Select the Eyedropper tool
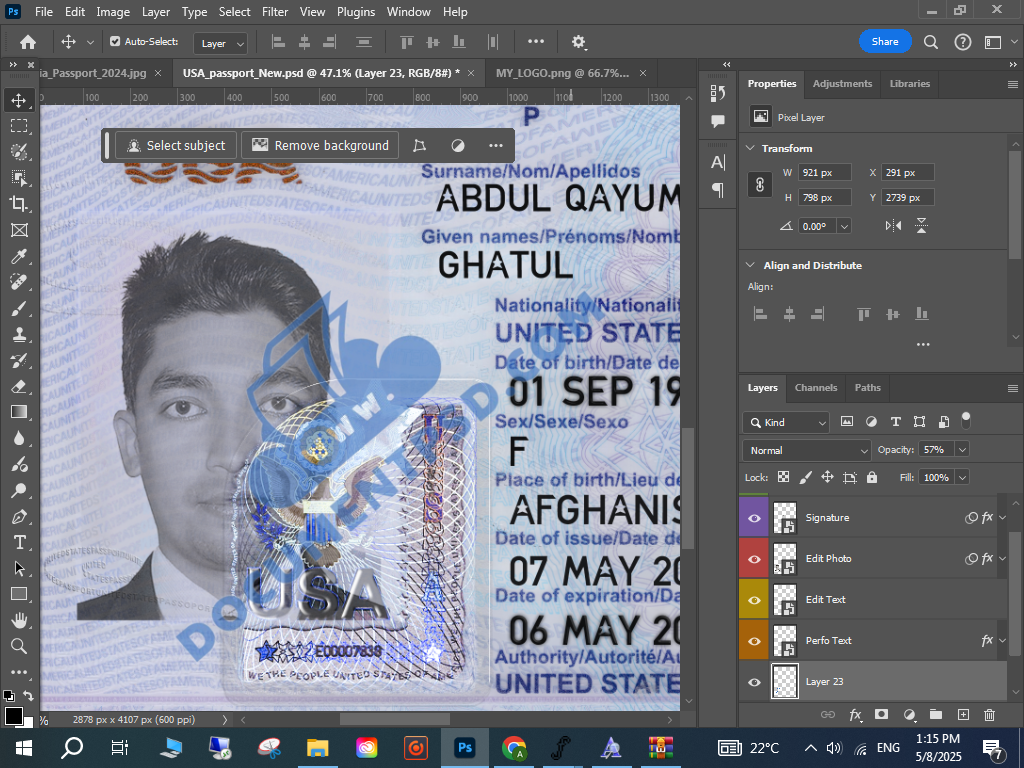1024x768 pixels. click(x=19, y=256)
